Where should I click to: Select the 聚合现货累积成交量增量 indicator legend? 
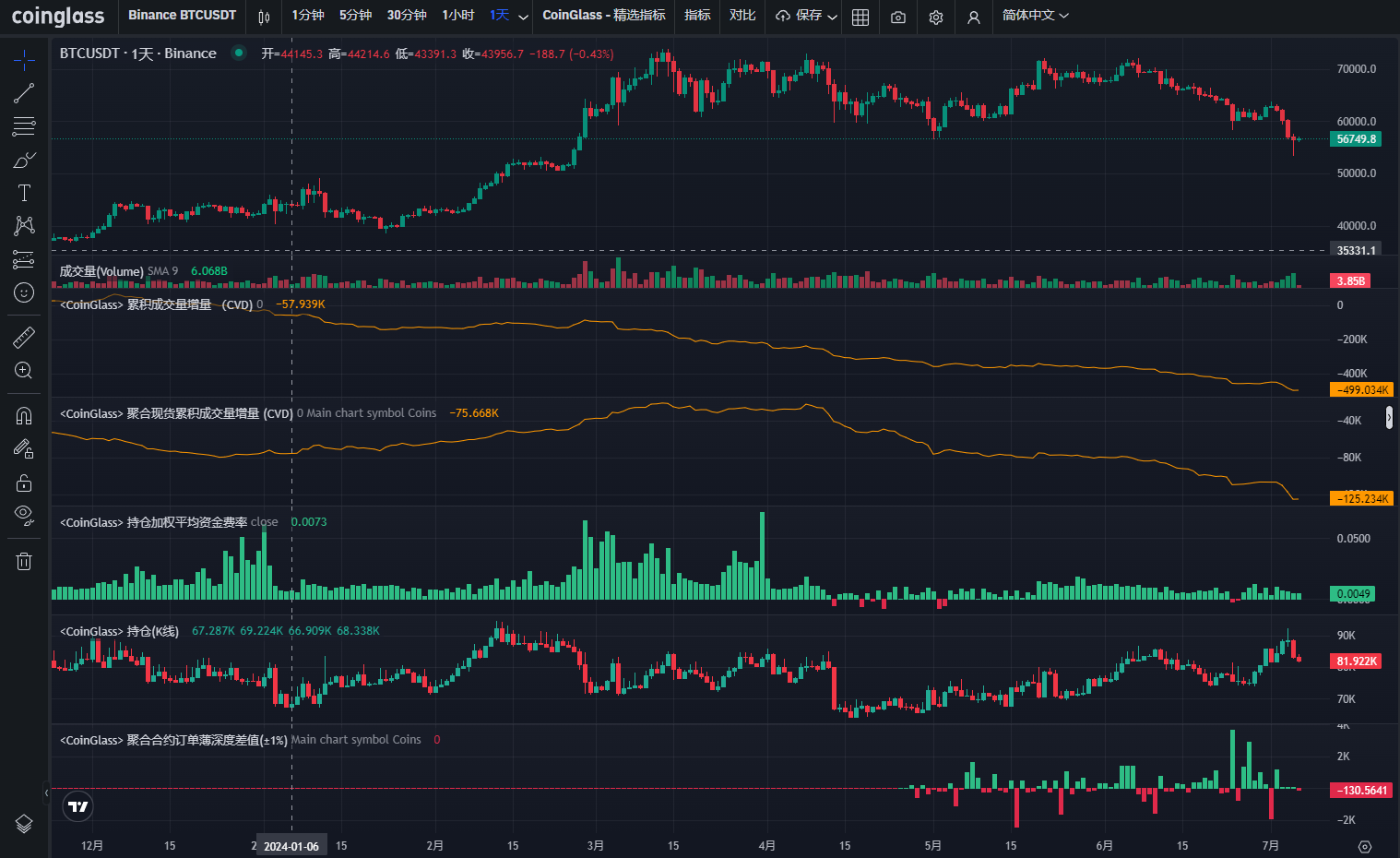176,413
